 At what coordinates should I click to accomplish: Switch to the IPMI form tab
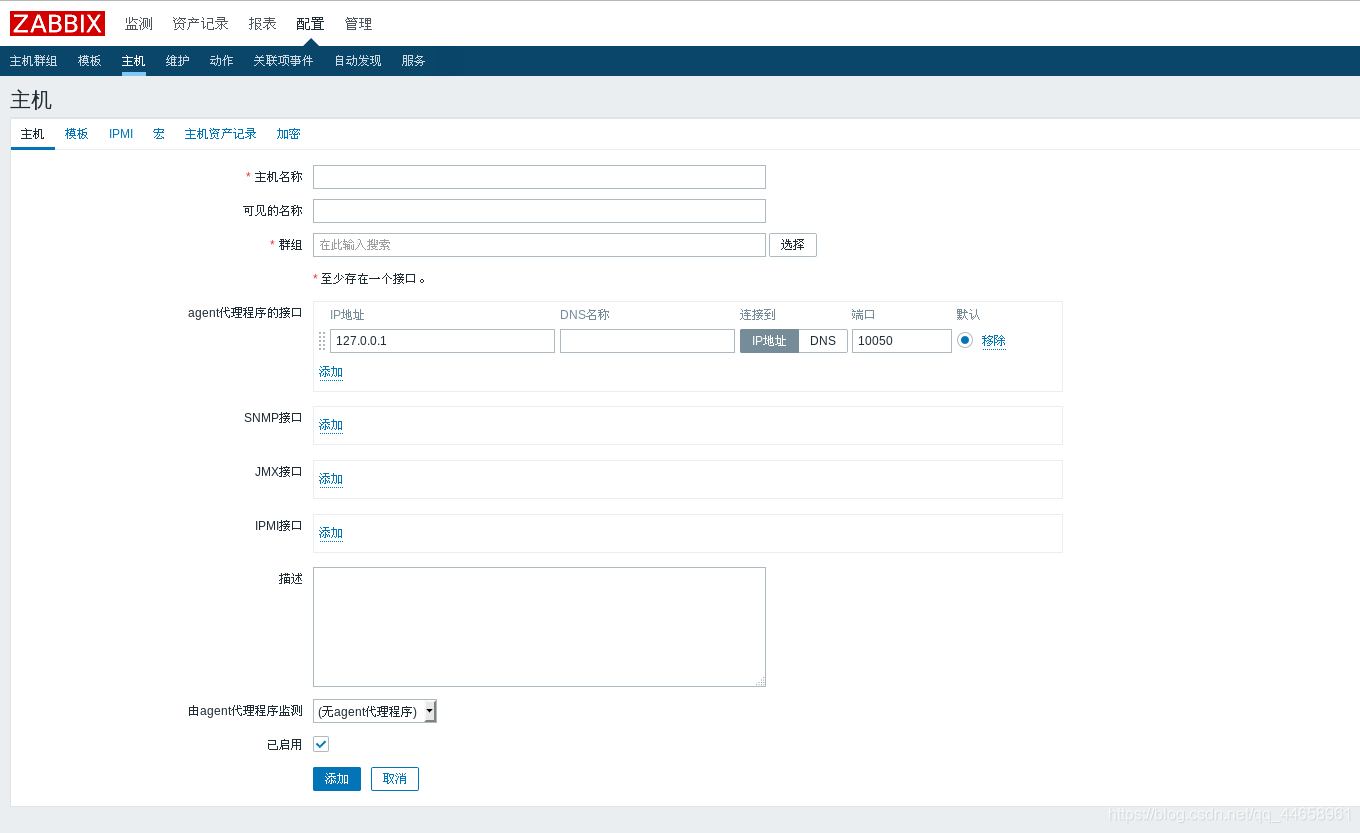[x=121, y=134]
